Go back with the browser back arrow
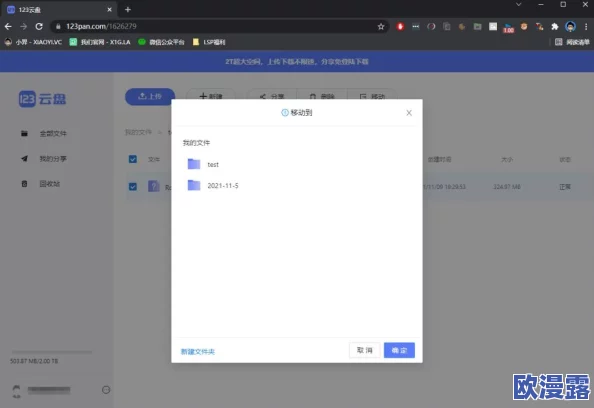 click(8, 26)
